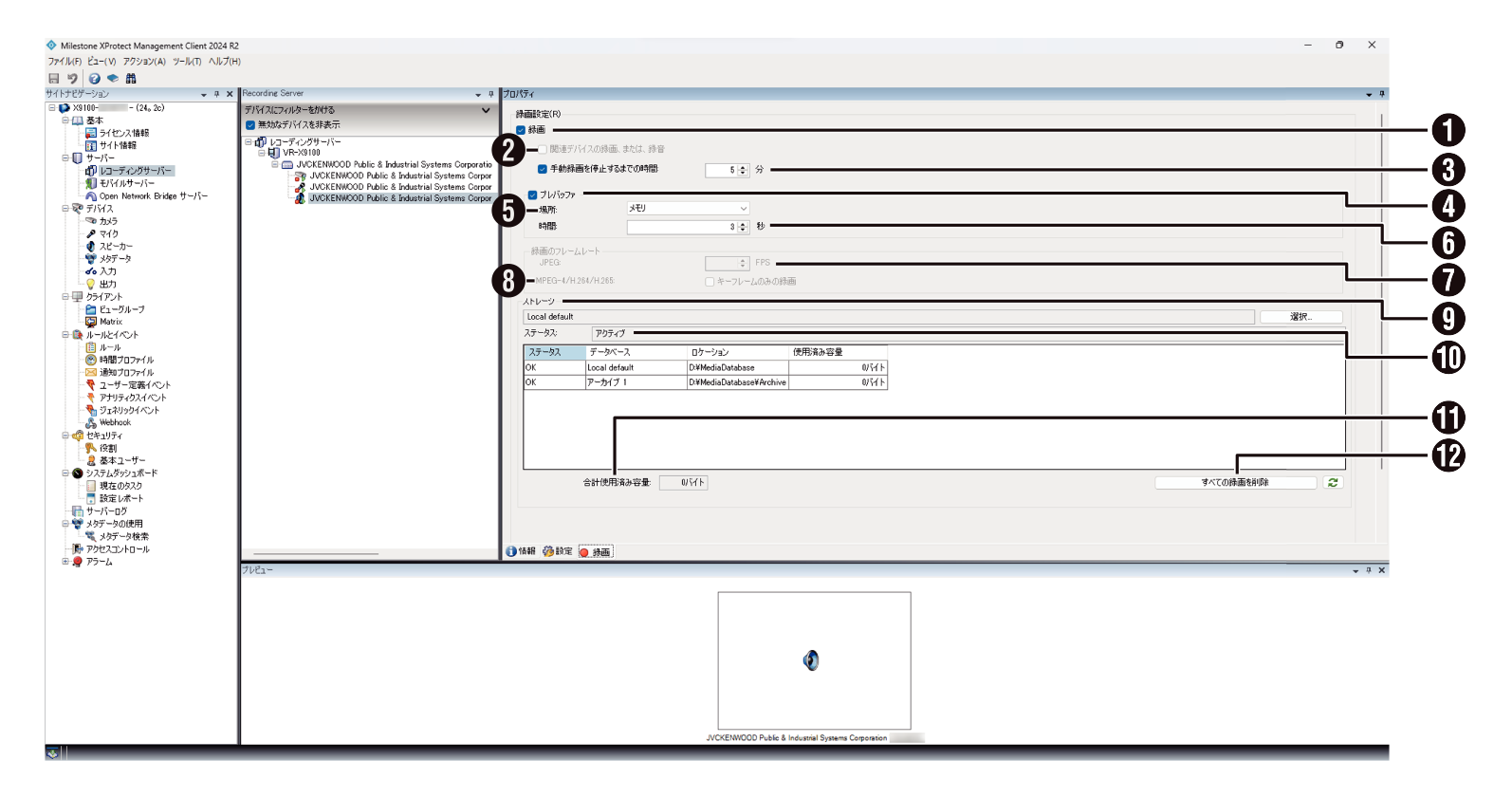Select ライセンス情報 in the site navigation tree
This screenshot has height=798, width=1512.
click(x=124, y=133)
